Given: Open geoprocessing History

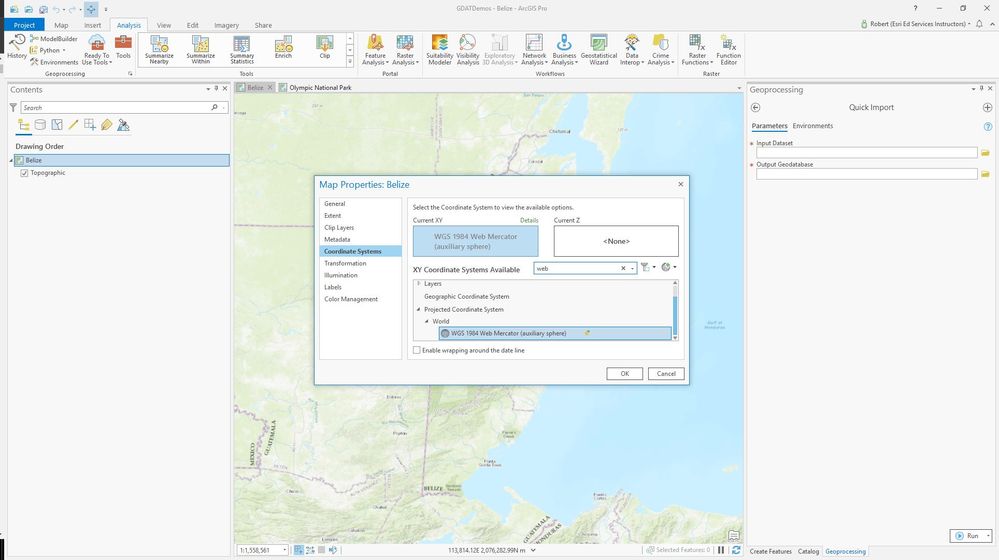Looking at the screenshot, I should coord(17,45).
